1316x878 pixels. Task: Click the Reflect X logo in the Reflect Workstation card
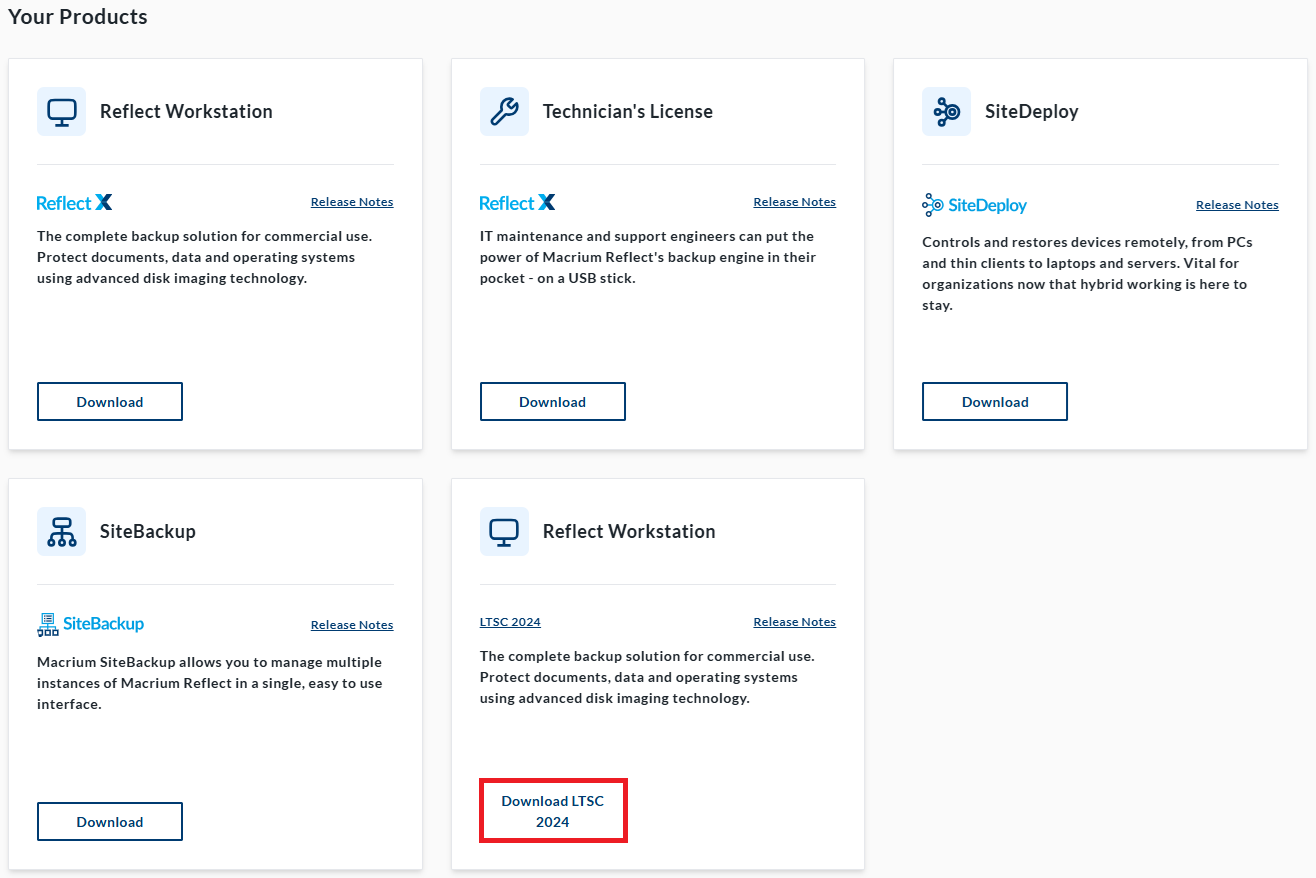75,203
